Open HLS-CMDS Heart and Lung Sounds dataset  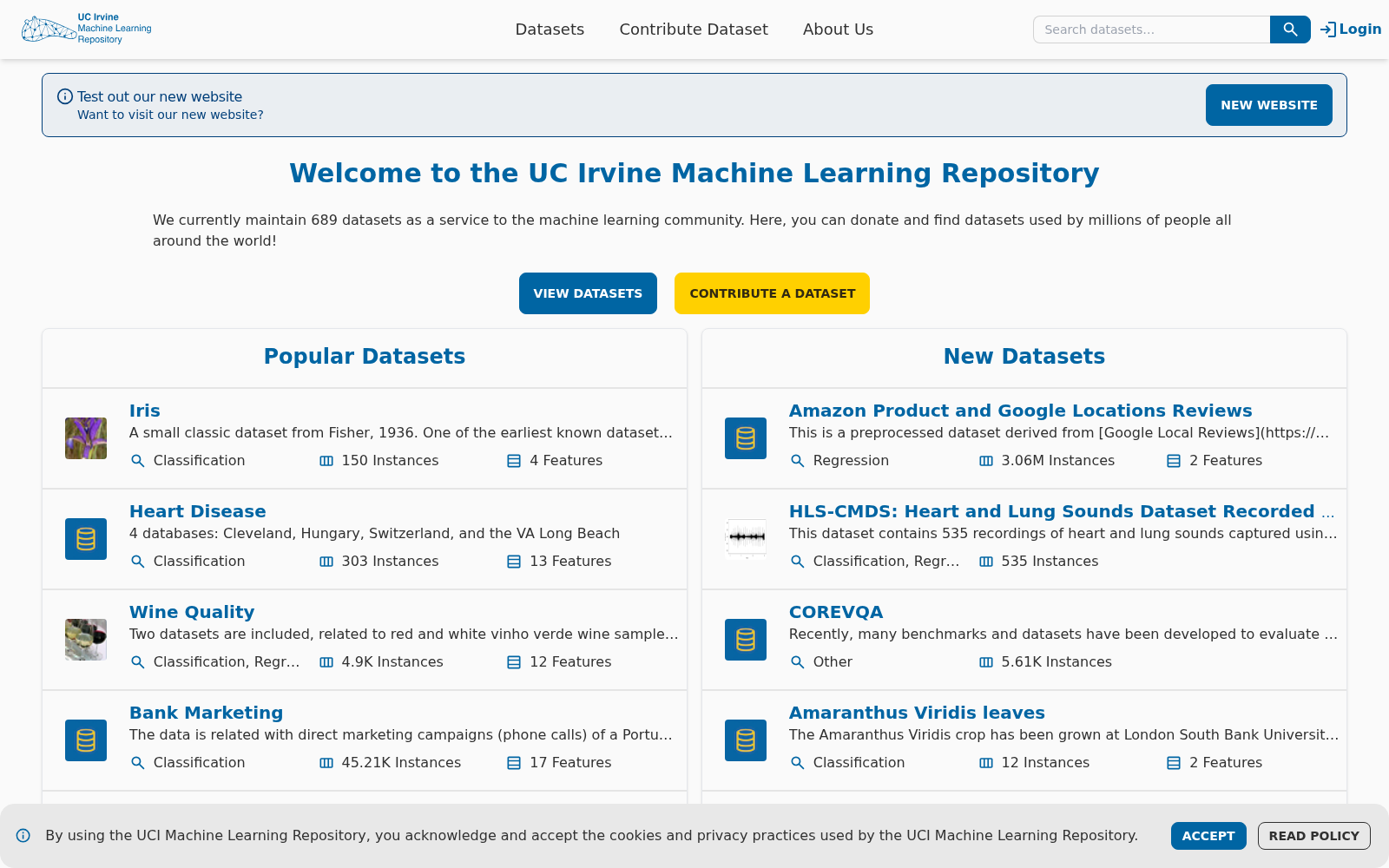coord(1062,511)
